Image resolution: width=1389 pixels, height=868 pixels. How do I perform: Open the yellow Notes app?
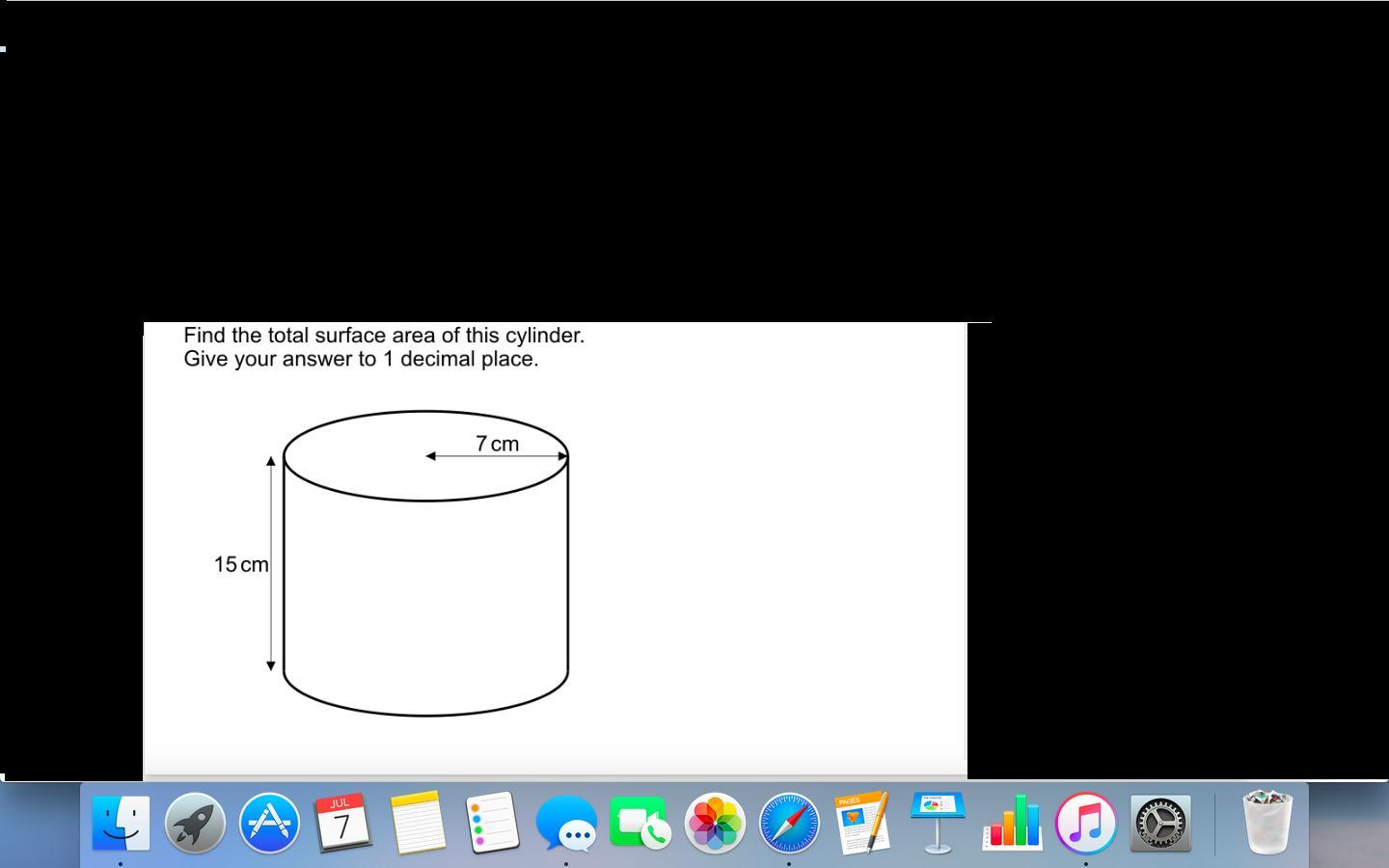point(418,823)
